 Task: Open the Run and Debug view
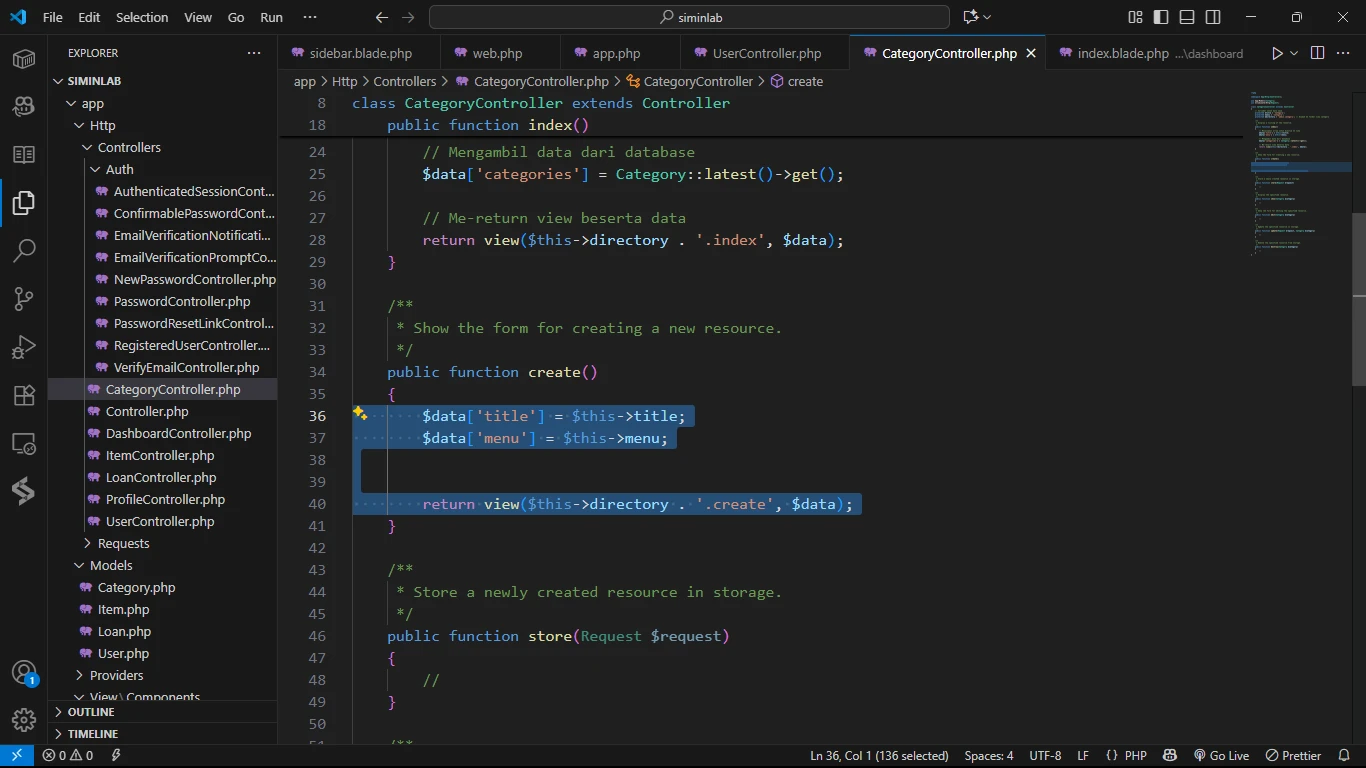click(24, 347)
